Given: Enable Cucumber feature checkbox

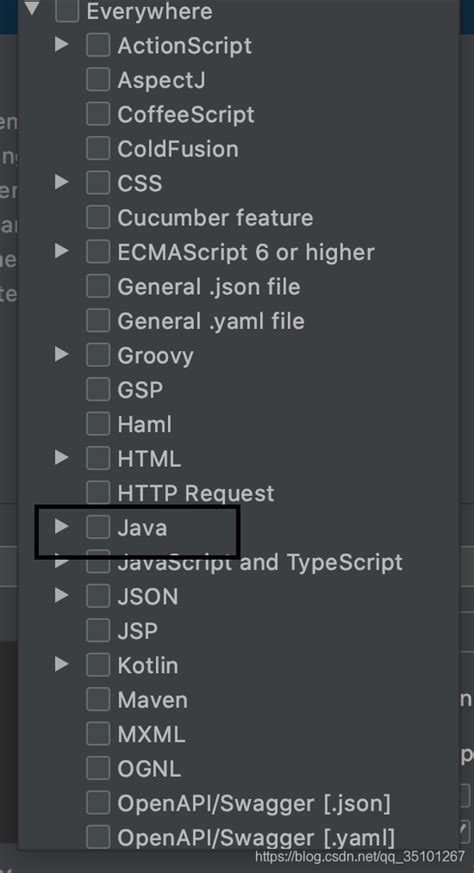Looking at the screenshot, I should tap(98, 217).
